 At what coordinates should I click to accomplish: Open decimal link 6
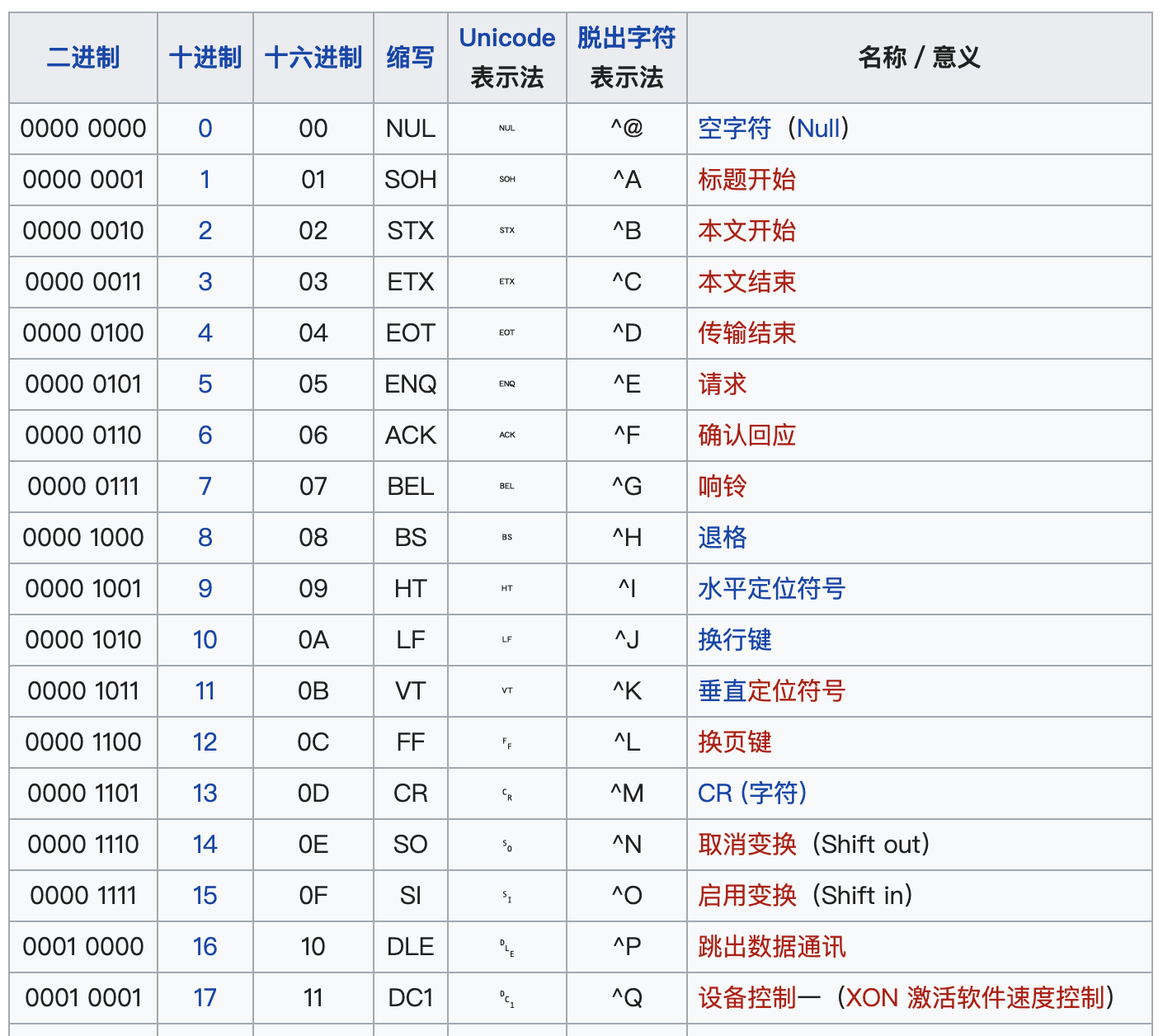tap(205, 436)
